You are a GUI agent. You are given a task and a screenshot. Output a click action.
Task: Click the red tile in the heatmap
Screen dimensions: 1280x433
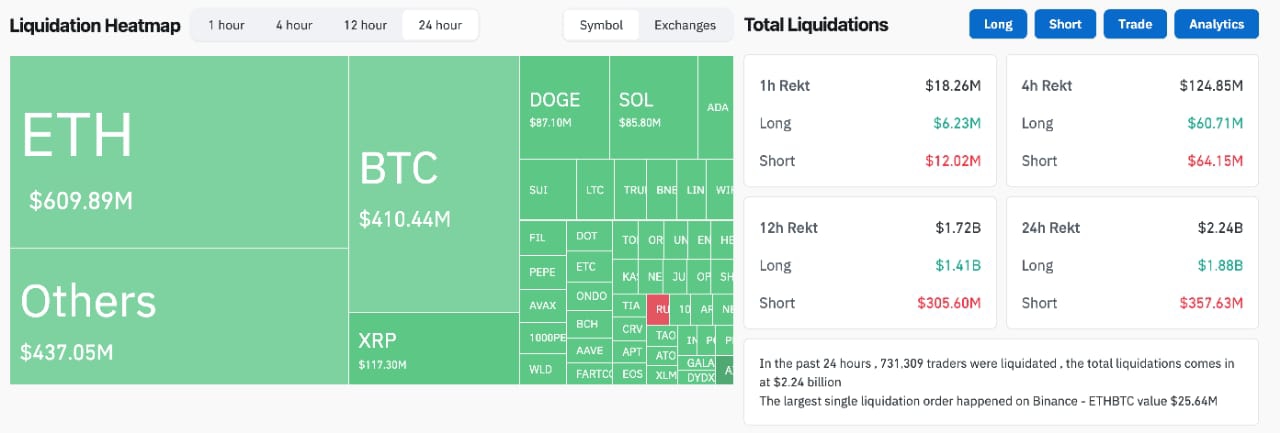pos(658,309)
